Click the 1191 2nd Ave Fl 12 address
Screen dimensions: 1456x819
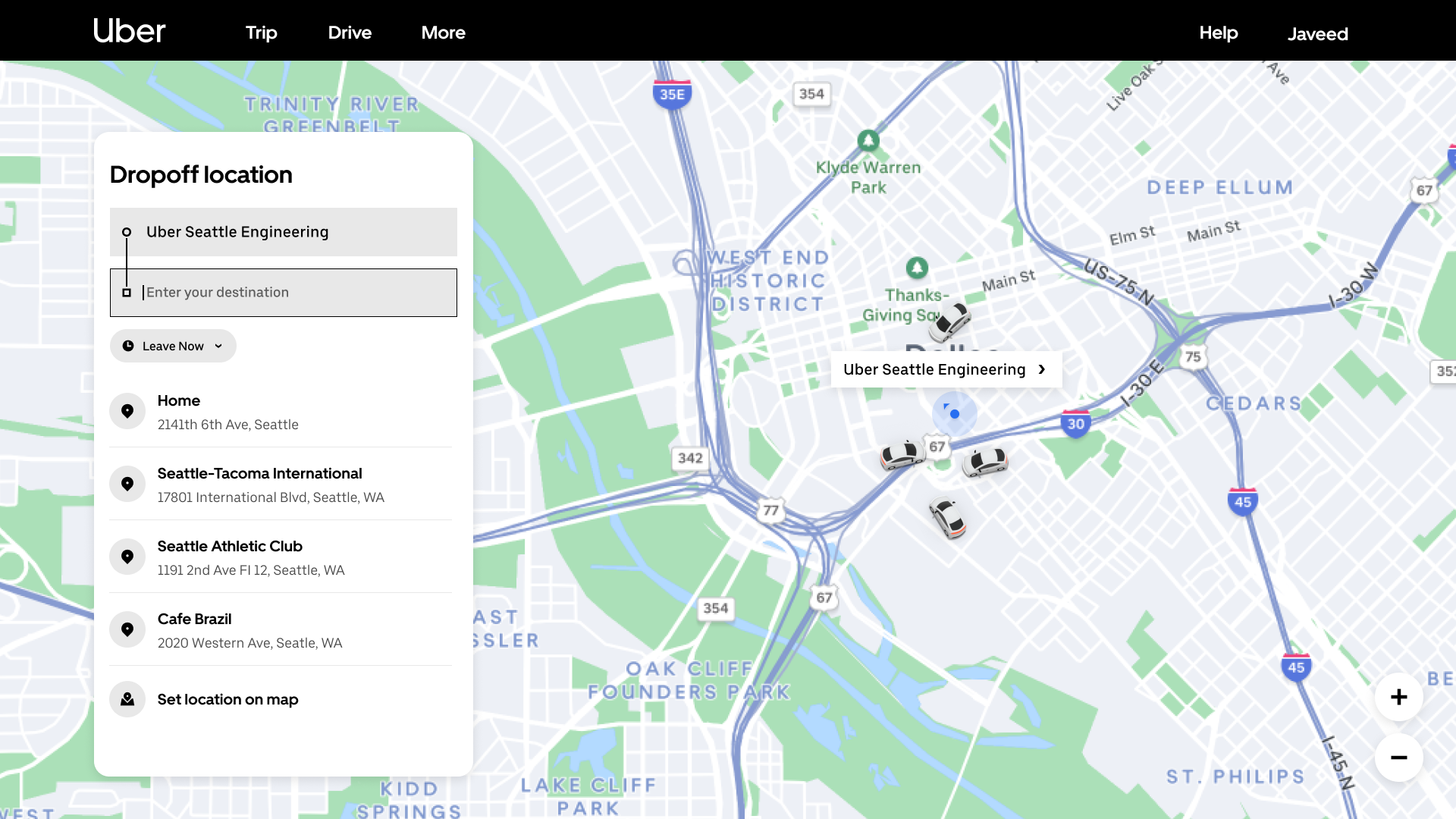(x=251, y=570)
